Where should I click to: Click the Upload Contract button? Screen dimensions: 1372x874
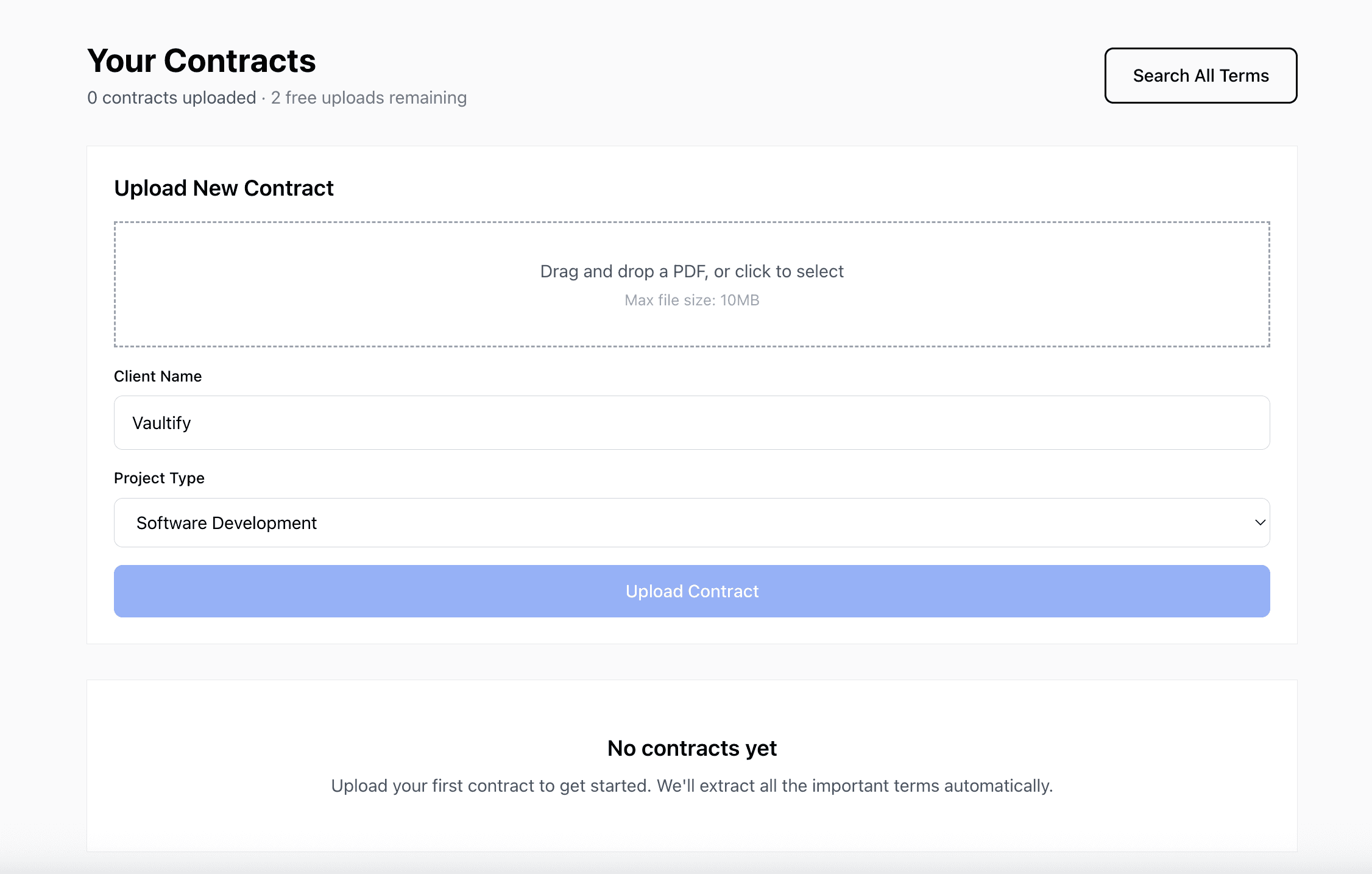[x=691, y=591]
